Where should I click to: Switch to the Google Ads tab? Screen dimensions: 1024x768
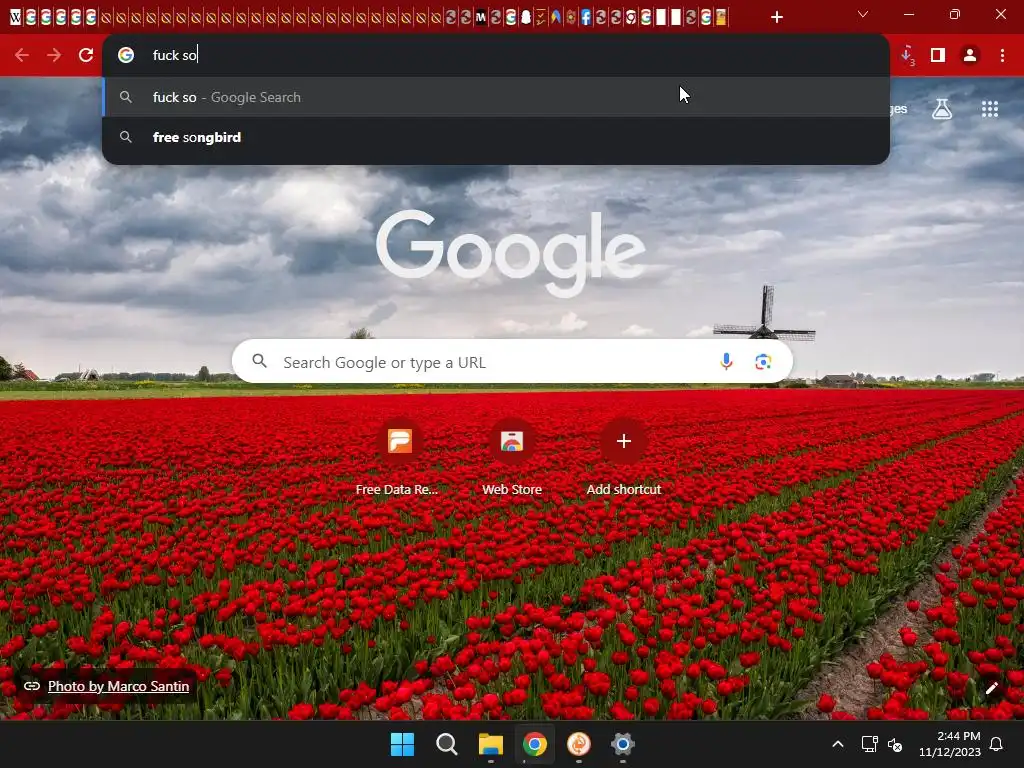(556, 18)
